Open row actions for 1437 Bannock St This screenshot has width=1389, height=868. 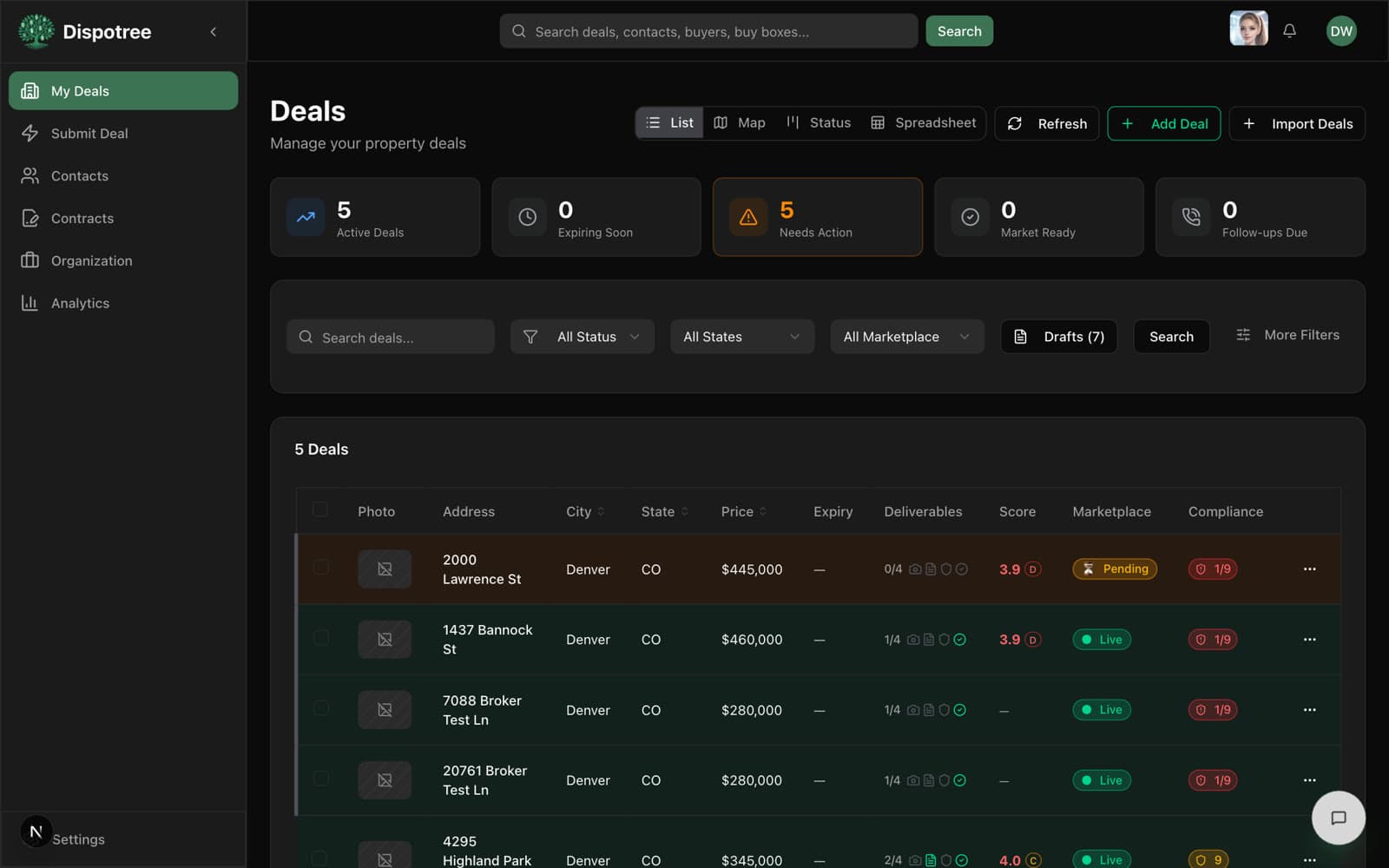(x=1309, y=640)
